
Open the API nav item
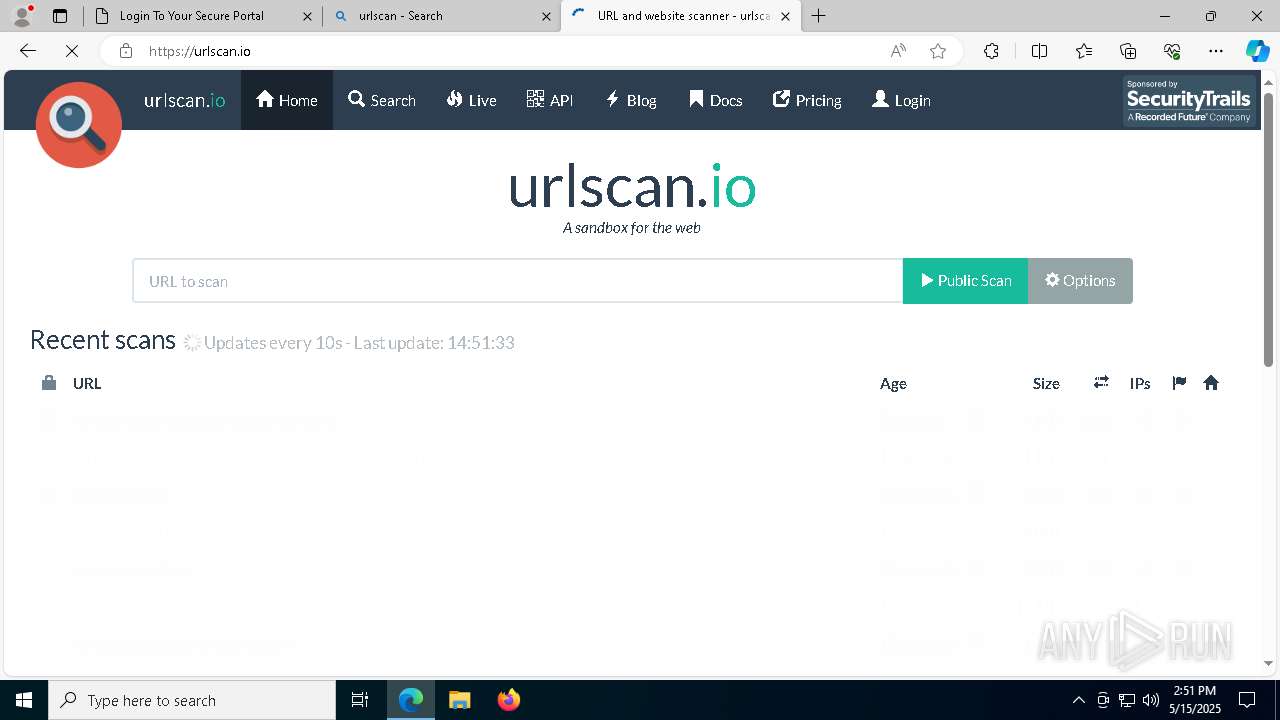coord(550,100)
